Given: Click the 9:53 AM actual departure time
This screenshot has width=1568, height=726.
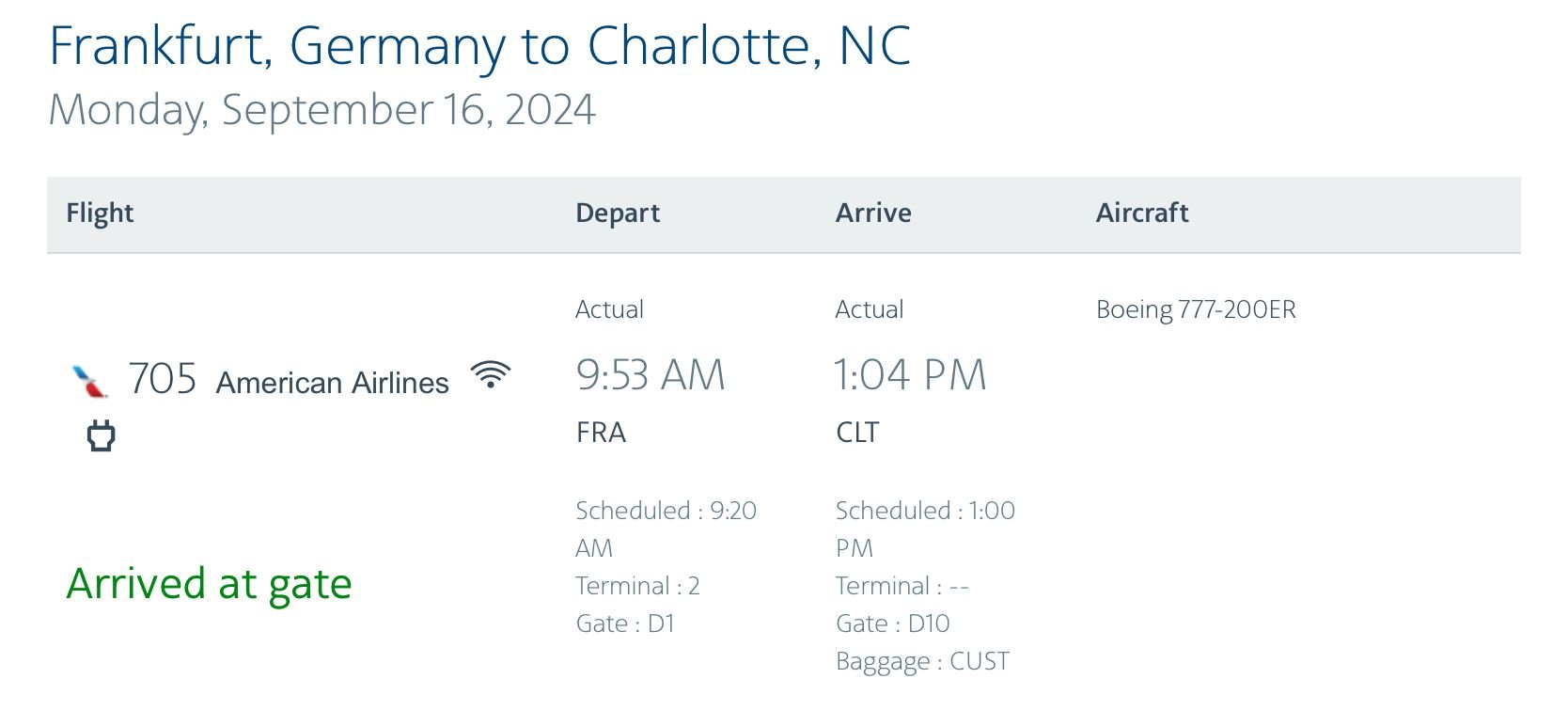Looking at the screenshot, I should click(651, 375).
